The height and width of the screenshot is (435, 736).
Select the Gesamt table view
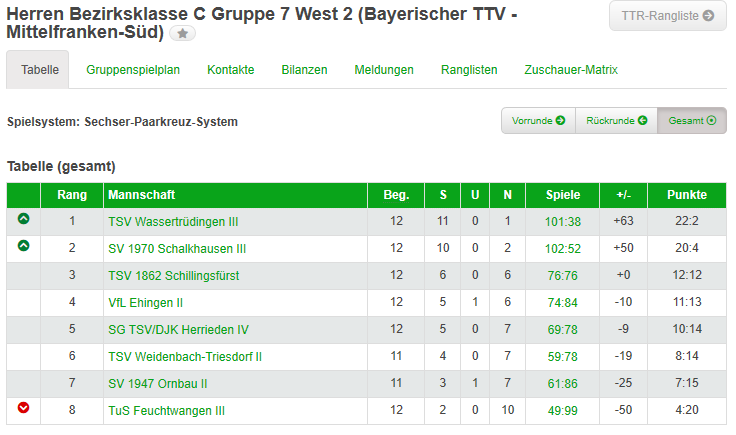[692, 121]
